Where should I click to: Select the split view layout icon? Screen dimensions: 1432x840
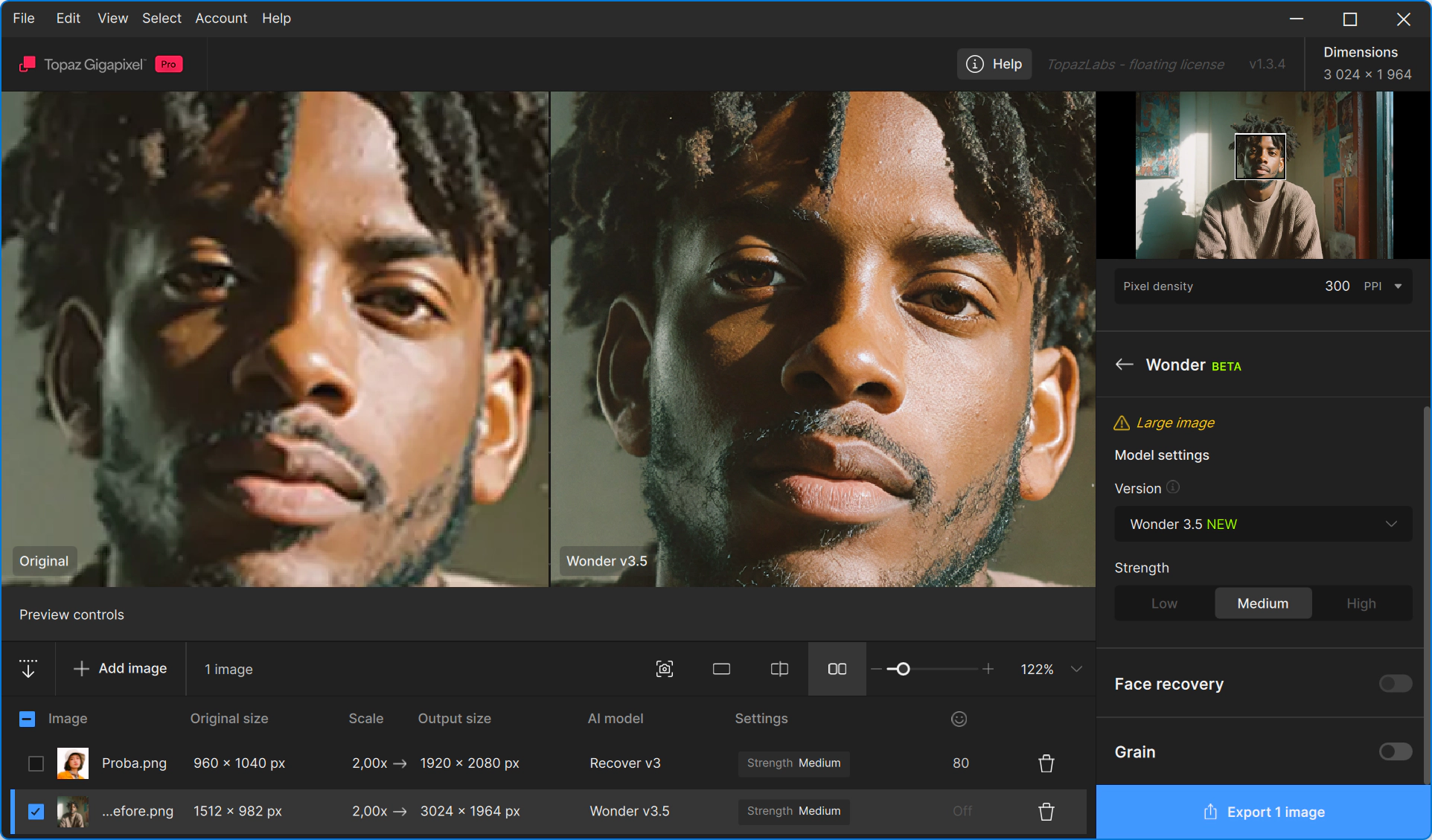[779, 669]
